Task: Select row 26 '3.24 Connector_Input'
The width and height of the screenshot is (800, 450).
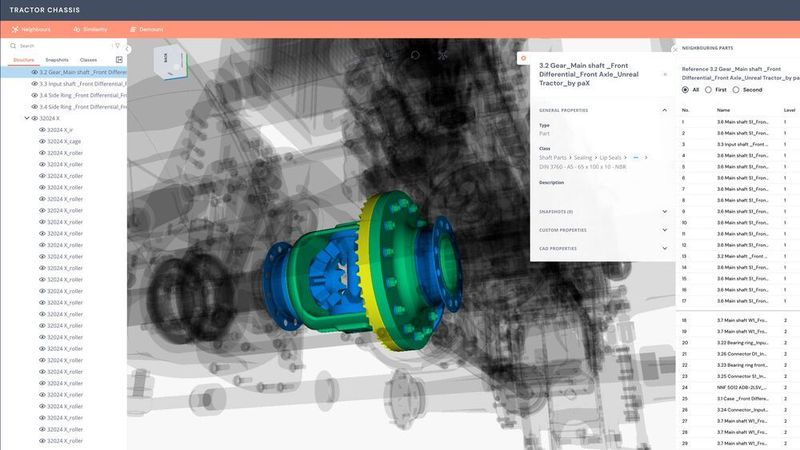Action: click(738, 410)
